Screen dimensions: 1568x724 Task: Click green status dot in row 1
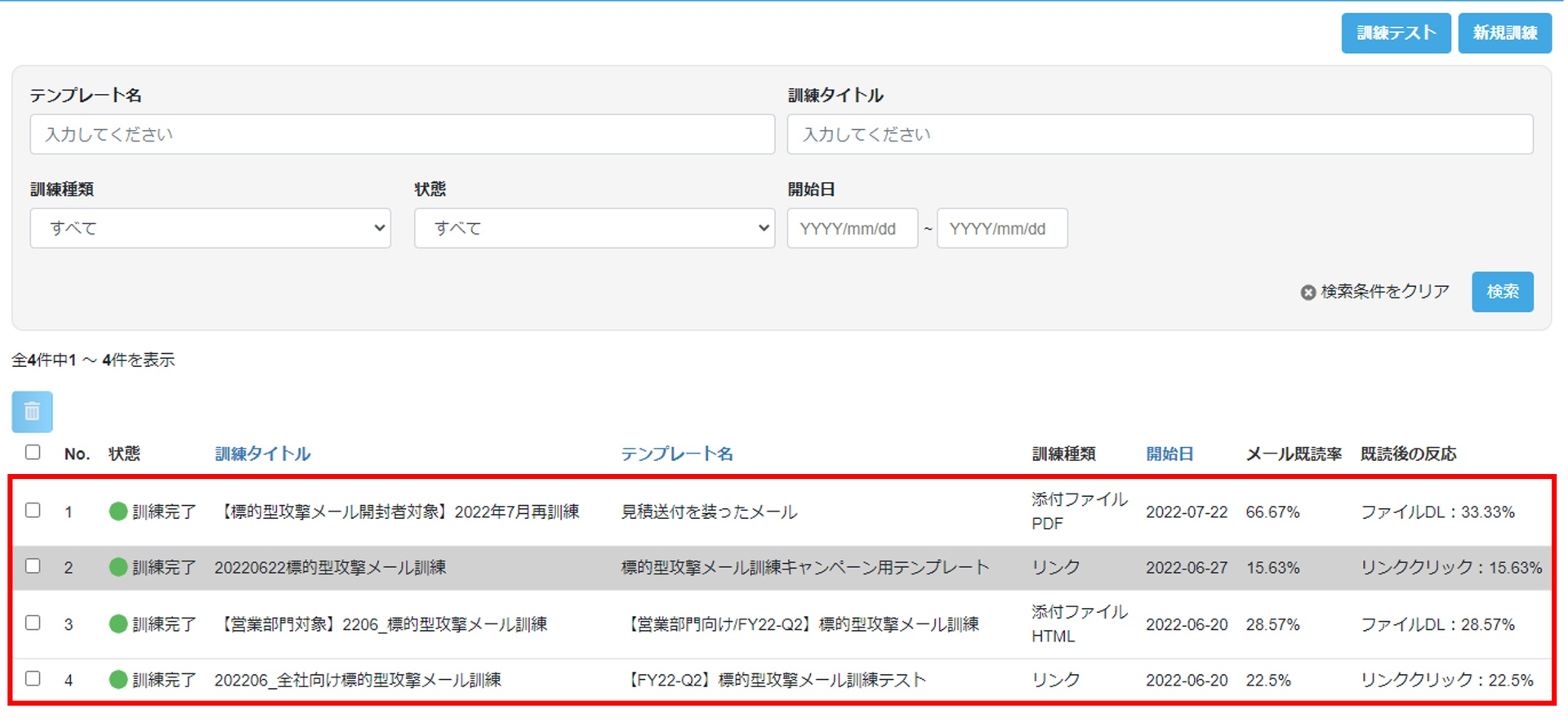point(118,512)
